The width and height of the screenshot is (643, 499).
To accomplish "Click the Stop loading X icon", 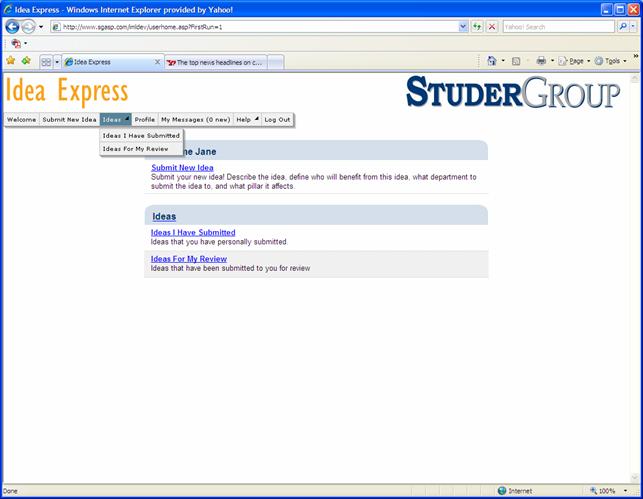I will coord(492,27).
